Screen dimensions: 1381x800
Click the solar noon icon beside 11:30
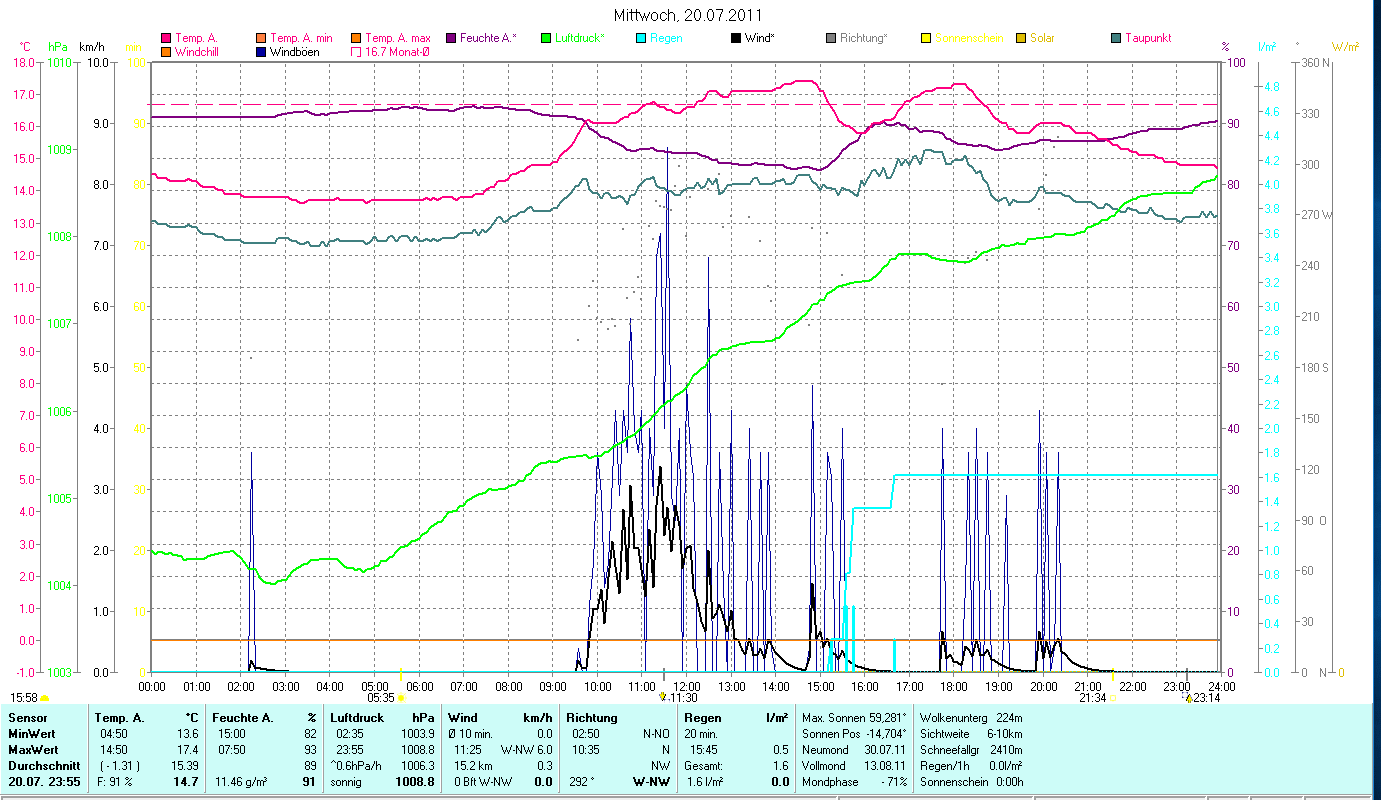coord(663,697)
